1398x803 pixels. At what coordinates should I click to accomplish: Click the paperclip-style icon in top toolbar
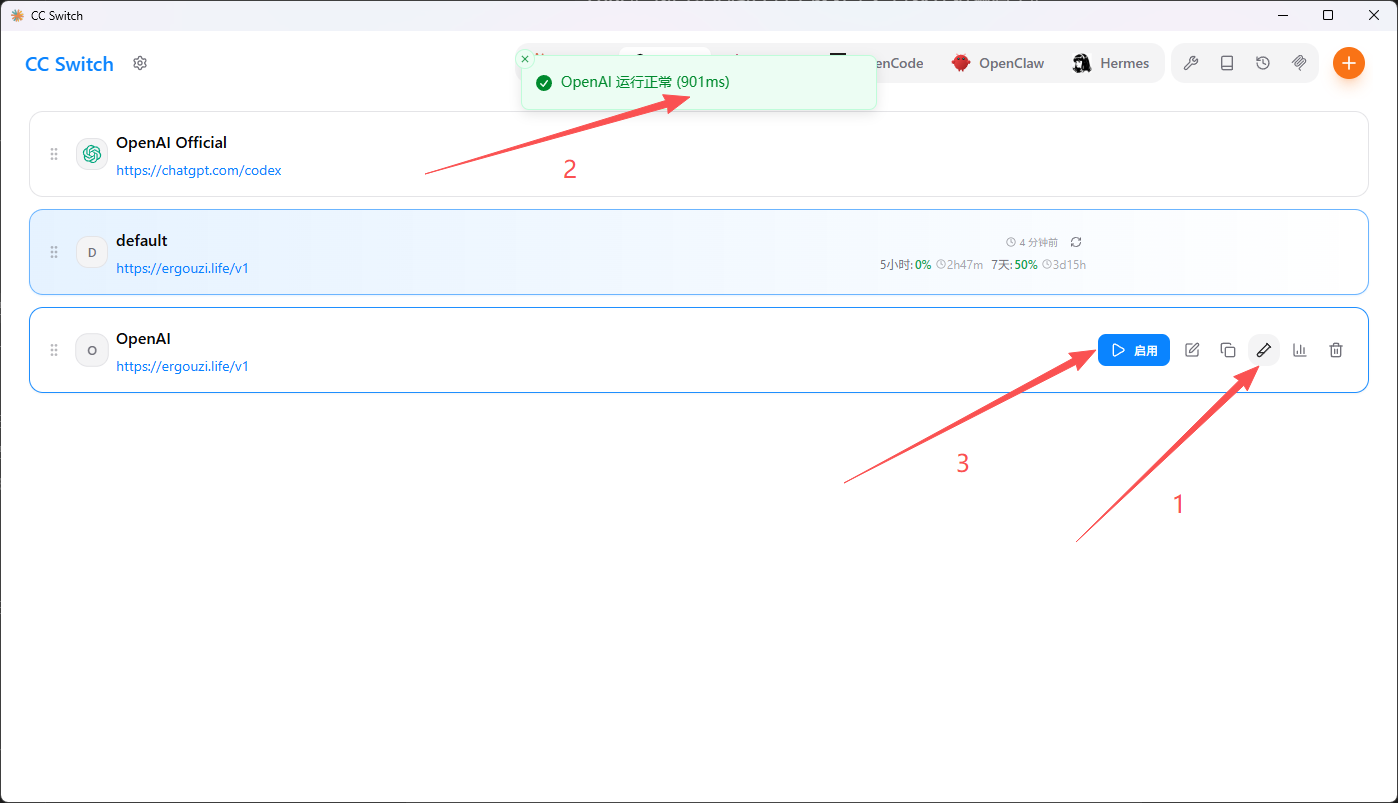click(x=1299, y=63)
